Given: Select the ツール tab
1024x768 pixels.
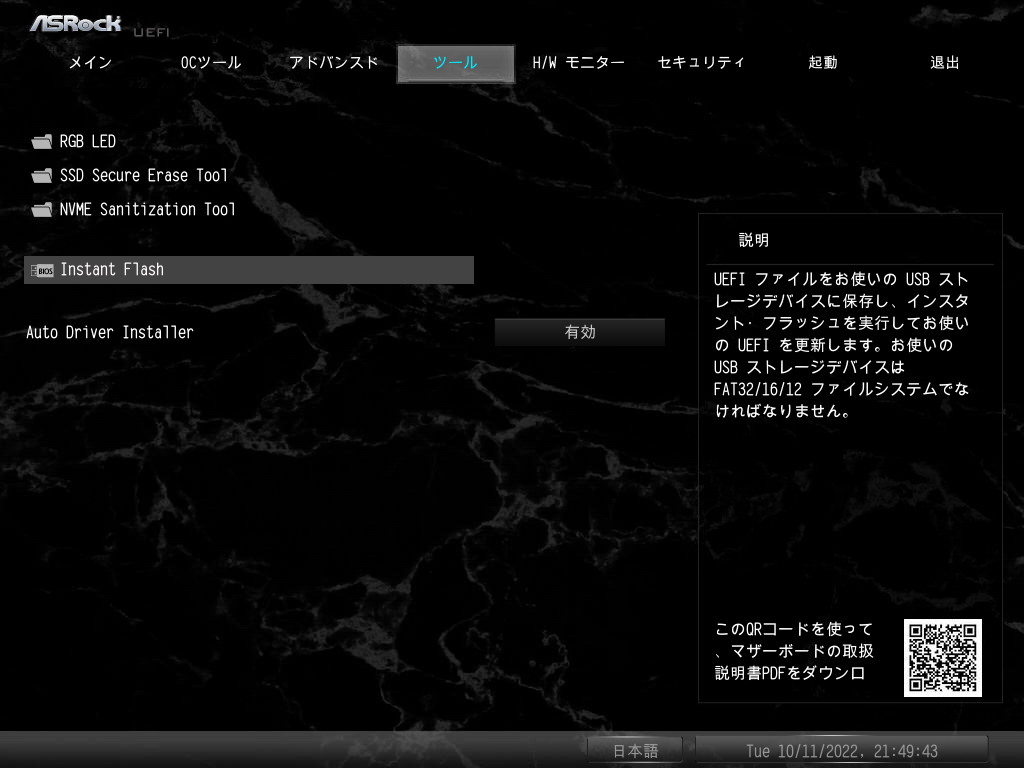Looking at the screenshot, I should [456, 63].
